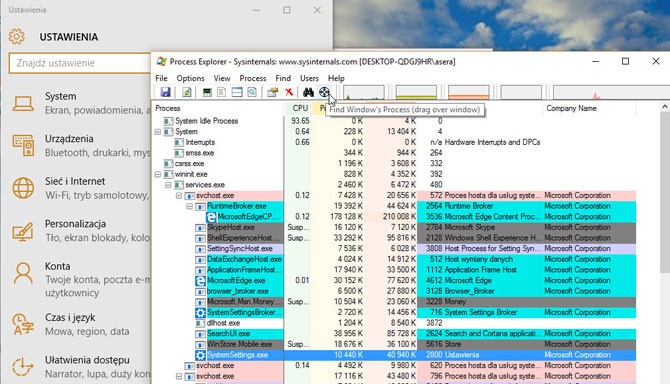Click the crosshair Find Window's Process icon
The width and height of the screenshot is (670, 384).
[324, 92]
